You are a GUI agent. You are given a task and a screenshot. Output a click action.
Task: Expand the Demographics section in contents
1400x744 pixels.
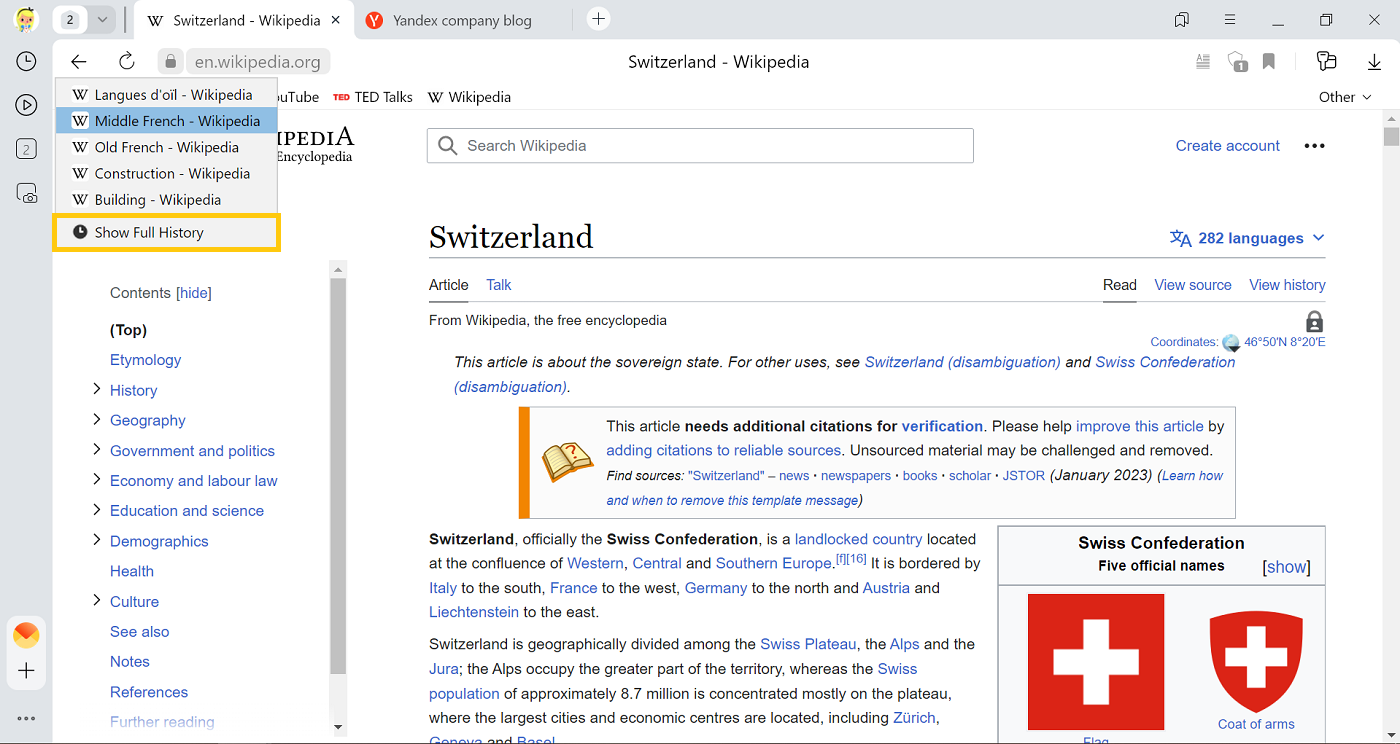(x=97, y=540)
